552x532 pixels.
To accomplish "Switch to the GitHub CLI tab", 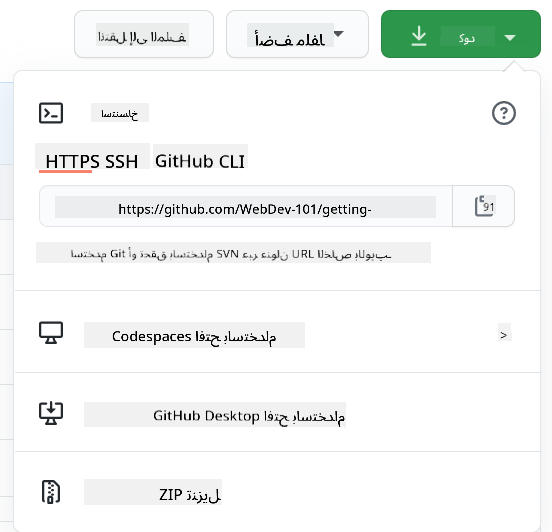I will pyautogui.click(x=200, y=161).
